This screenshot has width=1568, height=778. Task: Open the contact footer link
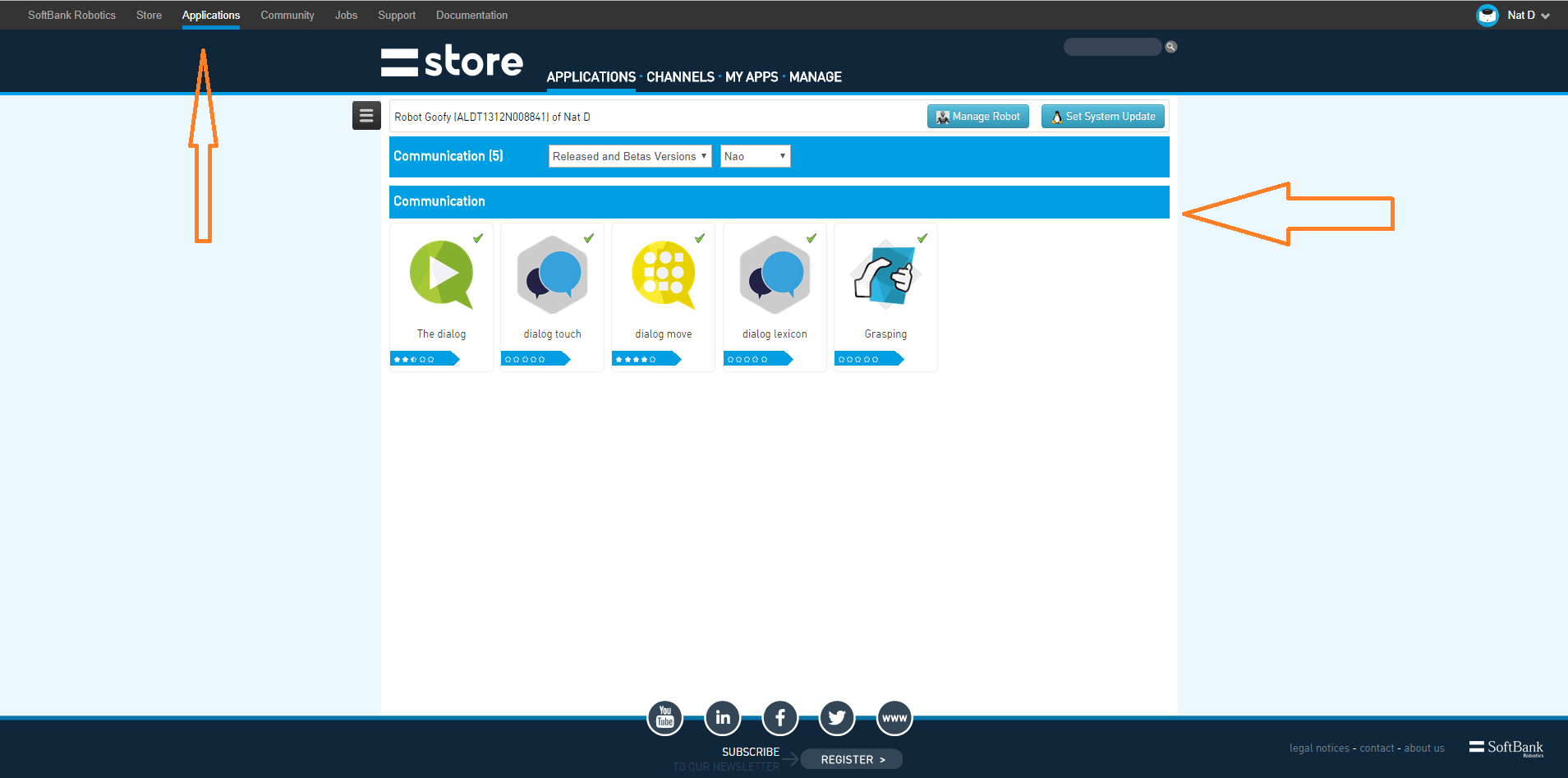click(1377, 748)
